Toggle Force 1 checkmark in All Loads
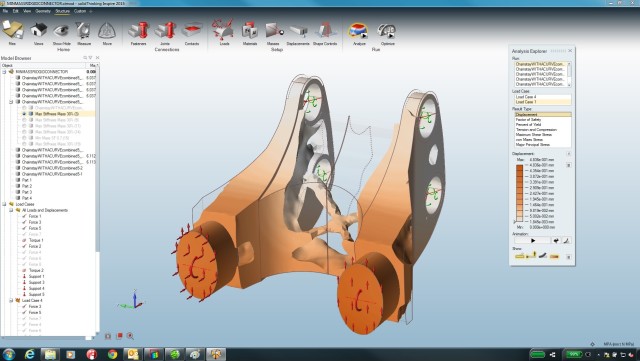Image resolution: width=640 pixels, height=361 pixels. (24, 216)
